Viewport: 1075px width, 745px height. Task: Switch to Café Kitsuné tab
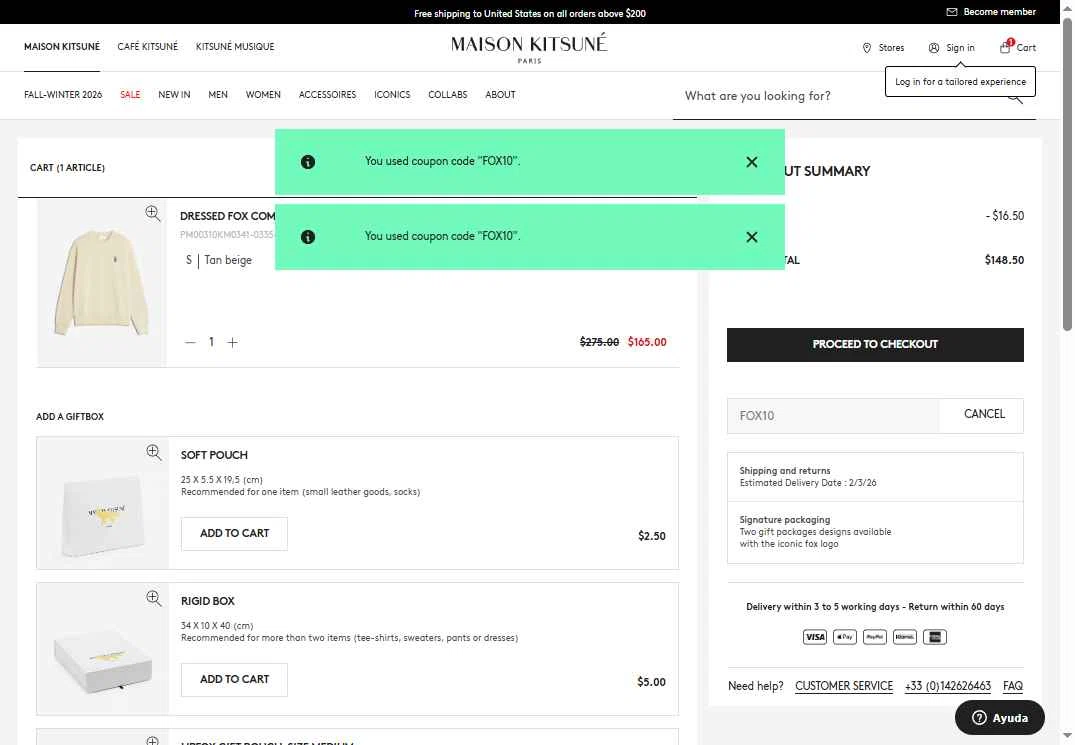tap(147, 47)
